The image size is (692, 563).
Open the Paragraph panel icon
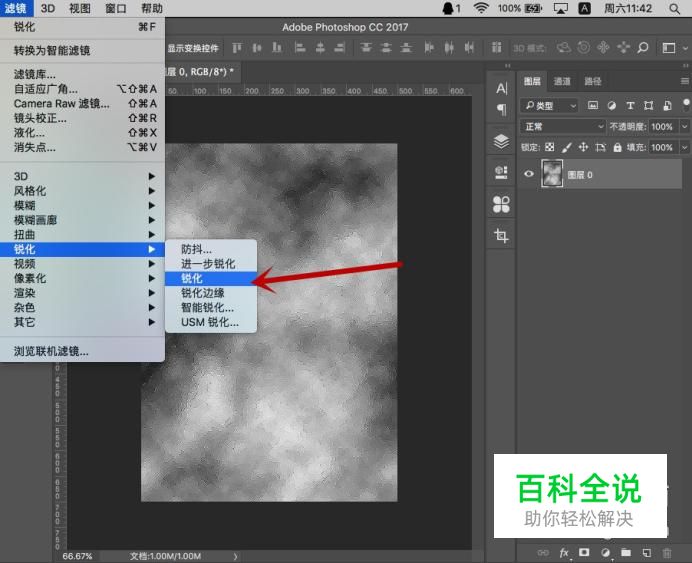(x=501, y=109)
